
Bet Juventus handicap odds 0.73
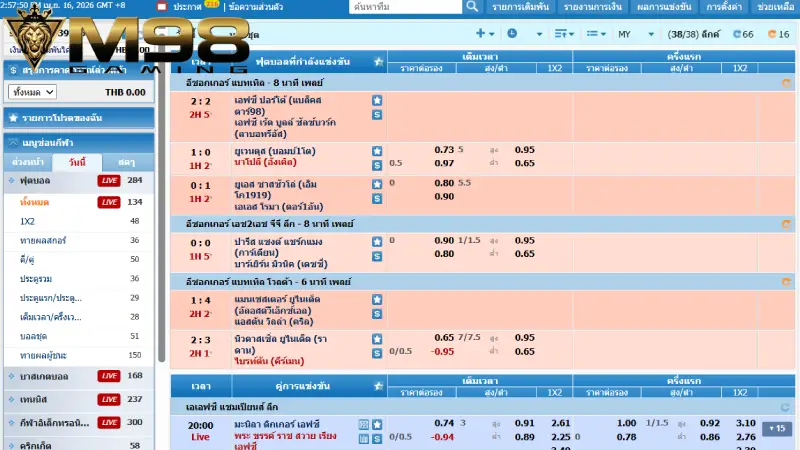tap(444, 149)
